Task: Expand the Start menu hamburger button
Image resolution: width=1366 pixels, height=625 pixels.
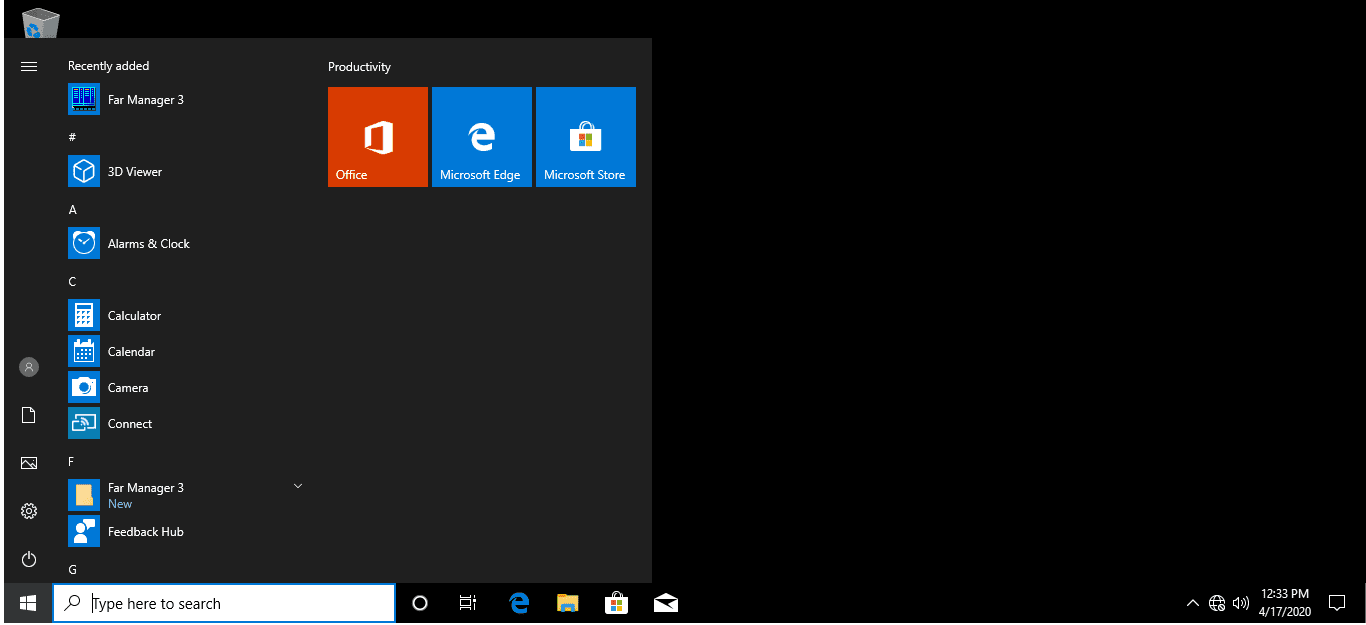Action: click(29, 66)
